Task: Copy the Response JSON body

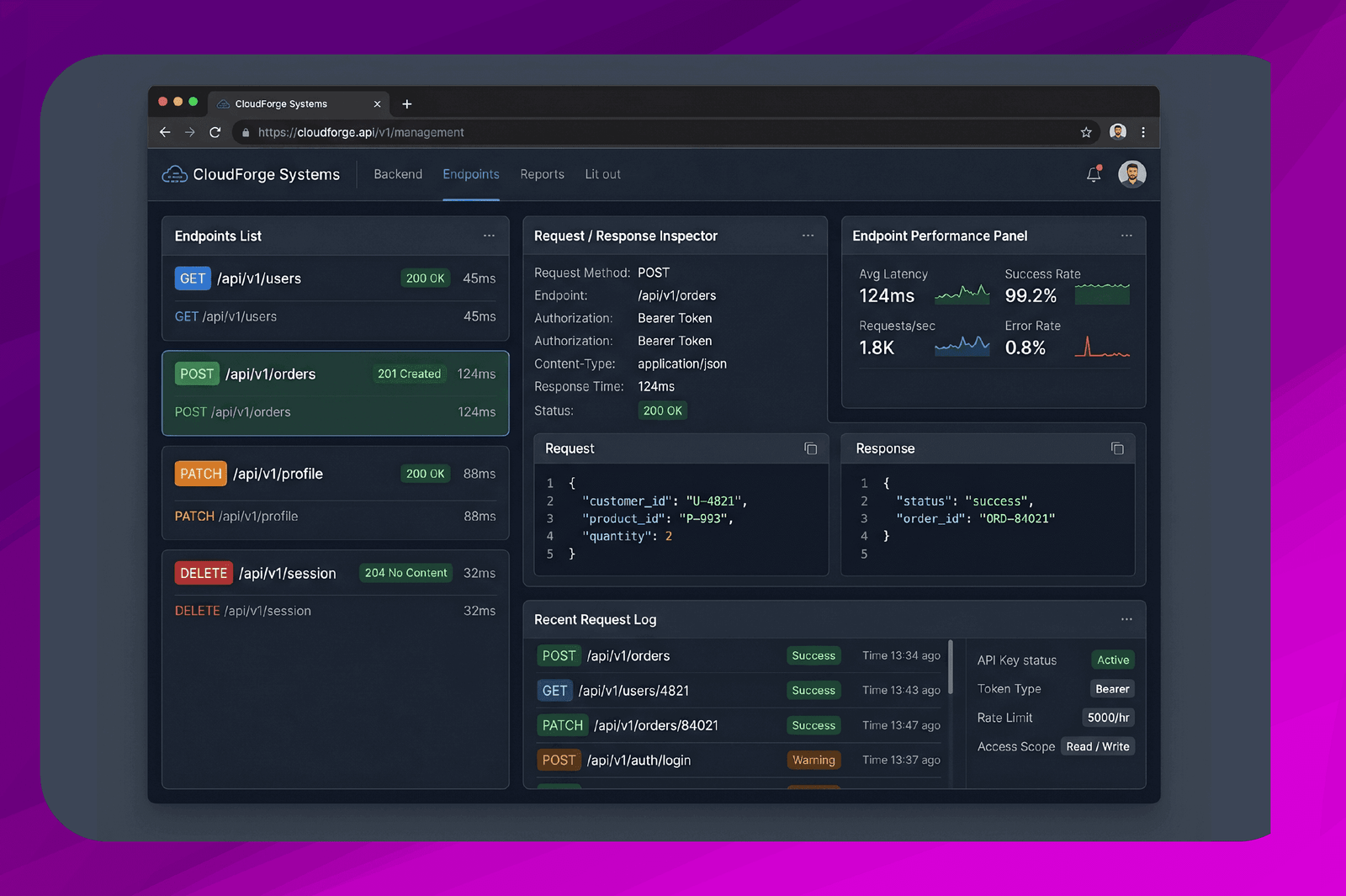Action: pos(1117,448)
